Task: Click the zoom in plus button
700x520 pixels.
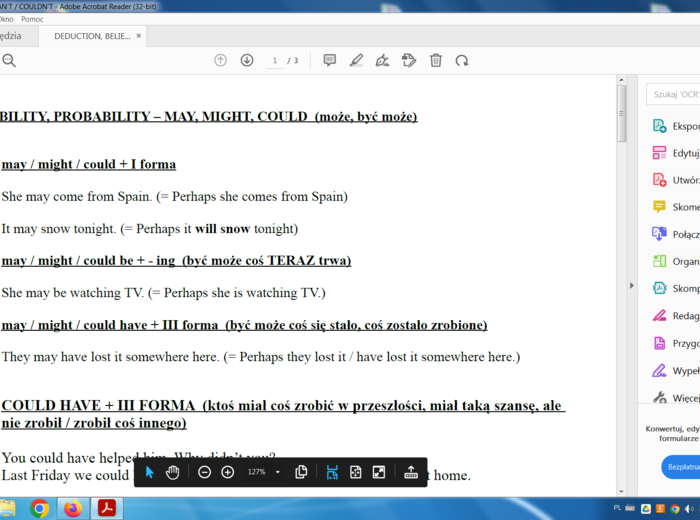Action: (228, 472)
